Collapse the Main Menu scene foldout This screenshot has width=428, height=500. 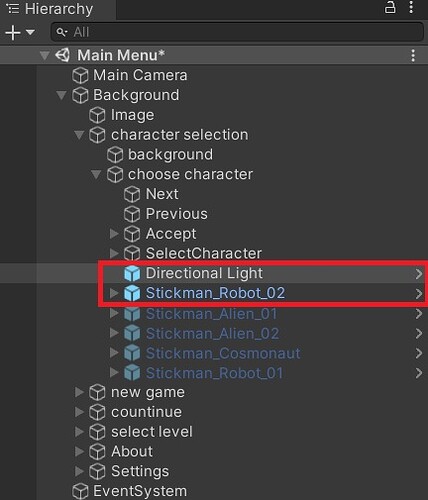[45, 55]
